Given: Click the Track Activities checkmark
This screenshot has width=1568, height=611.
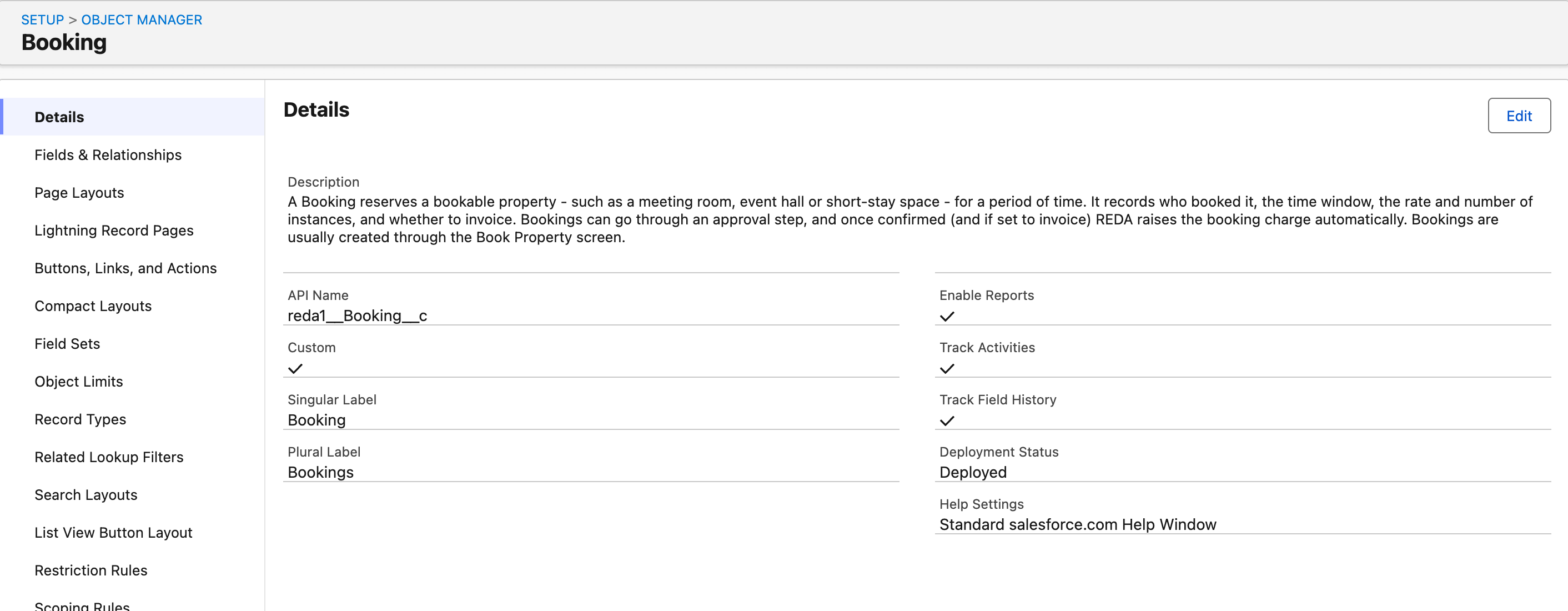Looking at the screenshot, I should click(x=947, y=369).
